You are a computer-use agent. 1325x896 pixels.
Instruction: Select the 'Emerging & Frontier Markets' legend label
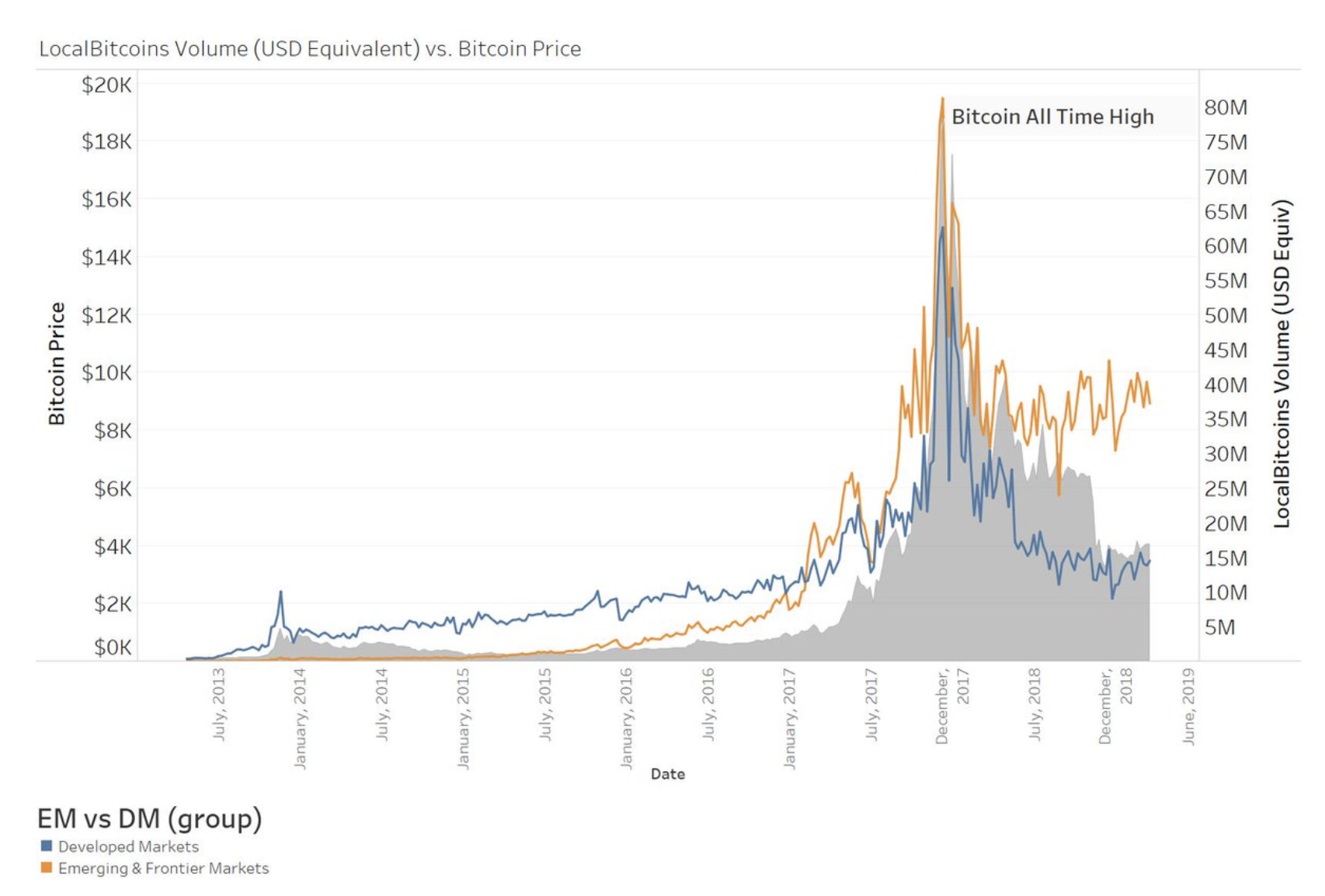pos(163,868)
